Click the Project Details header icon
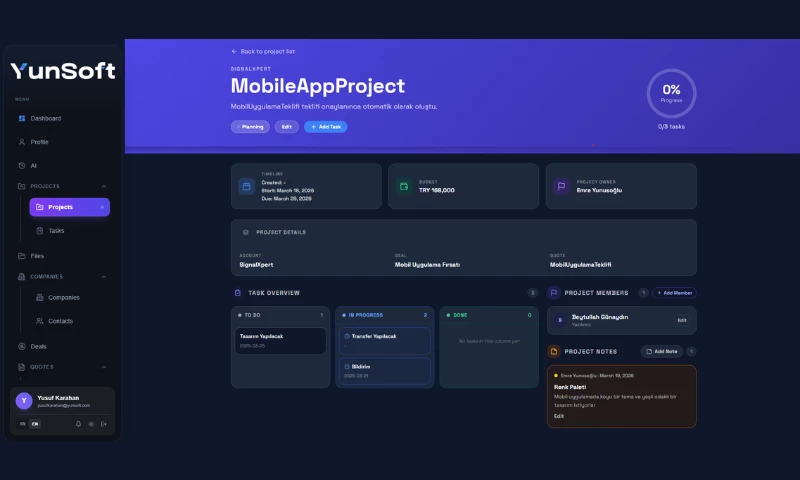 [x=245, y=232]
